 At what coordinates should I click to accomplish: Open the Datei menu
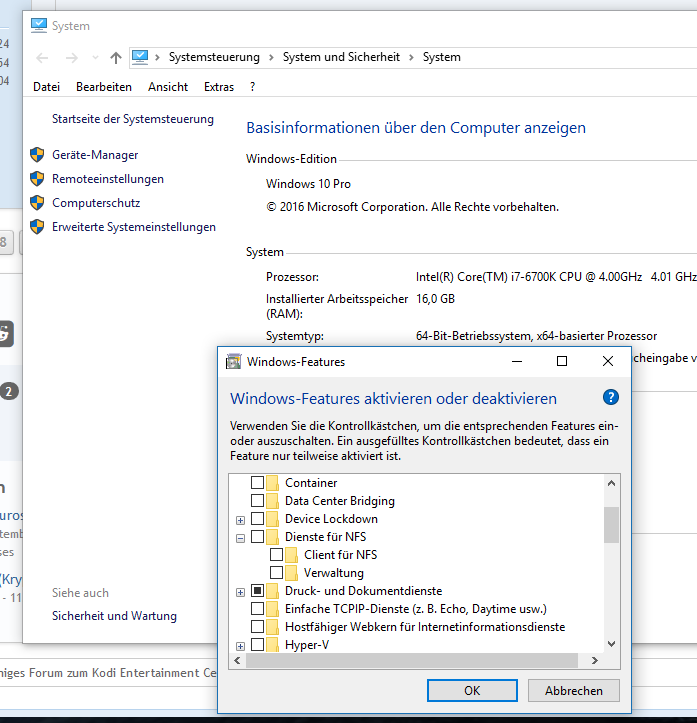(x=46, y=87)
